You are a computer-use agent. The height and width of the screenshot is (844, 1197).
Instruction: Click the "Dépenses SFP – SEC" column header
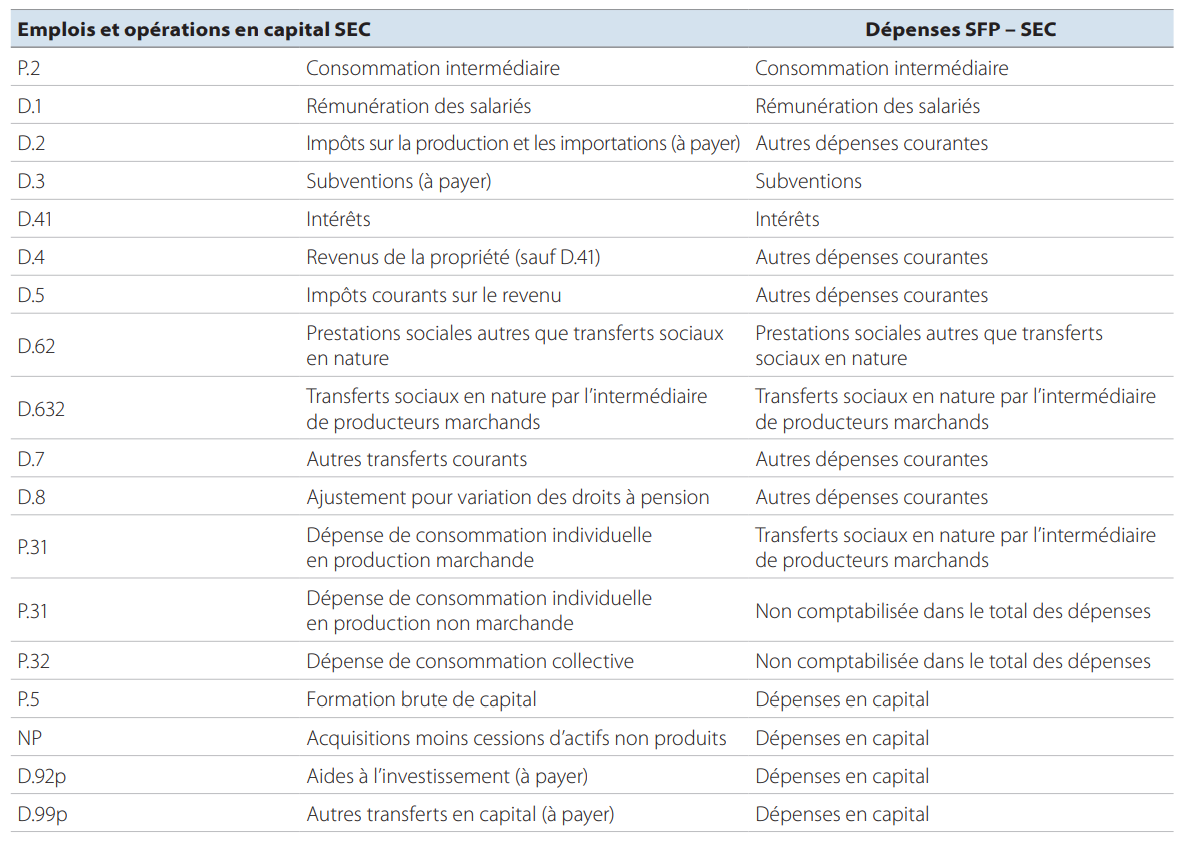pos(960,30)
